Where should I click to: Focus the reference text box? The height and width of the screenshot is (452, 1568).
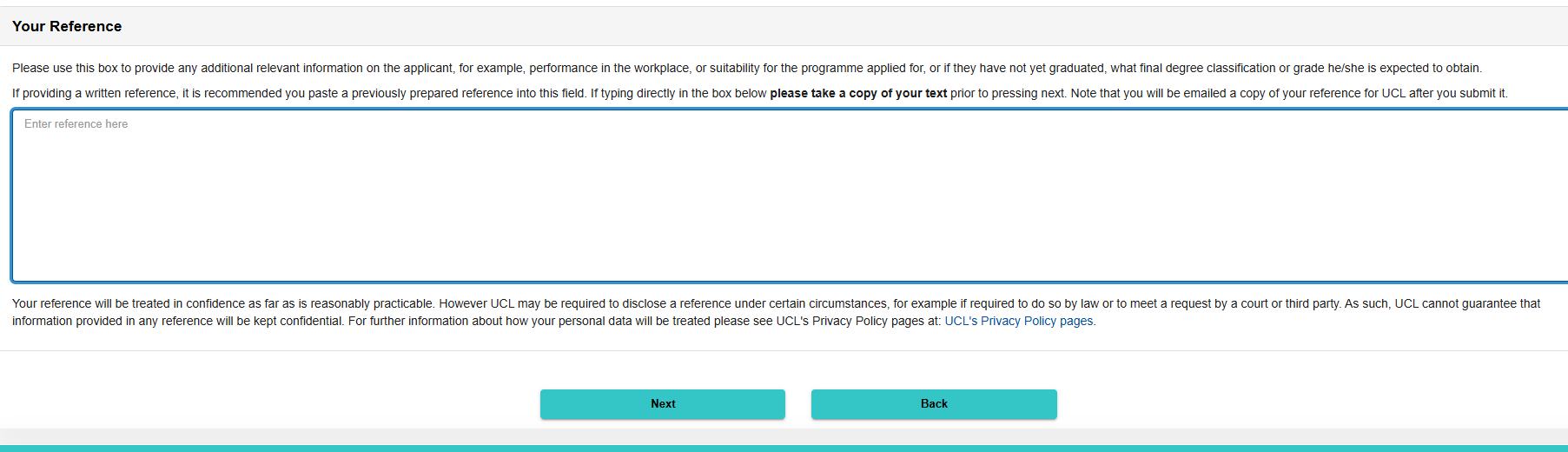(782, 196)
